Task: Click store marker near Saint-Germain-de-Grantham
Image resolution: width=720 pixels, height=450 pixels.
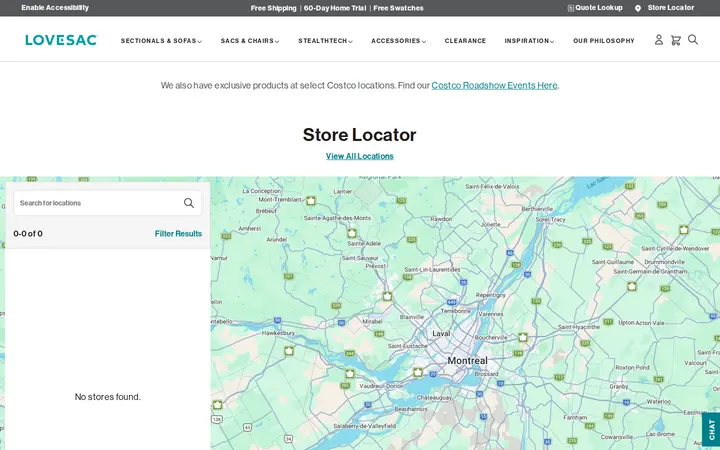Action: tap(632, 287)
